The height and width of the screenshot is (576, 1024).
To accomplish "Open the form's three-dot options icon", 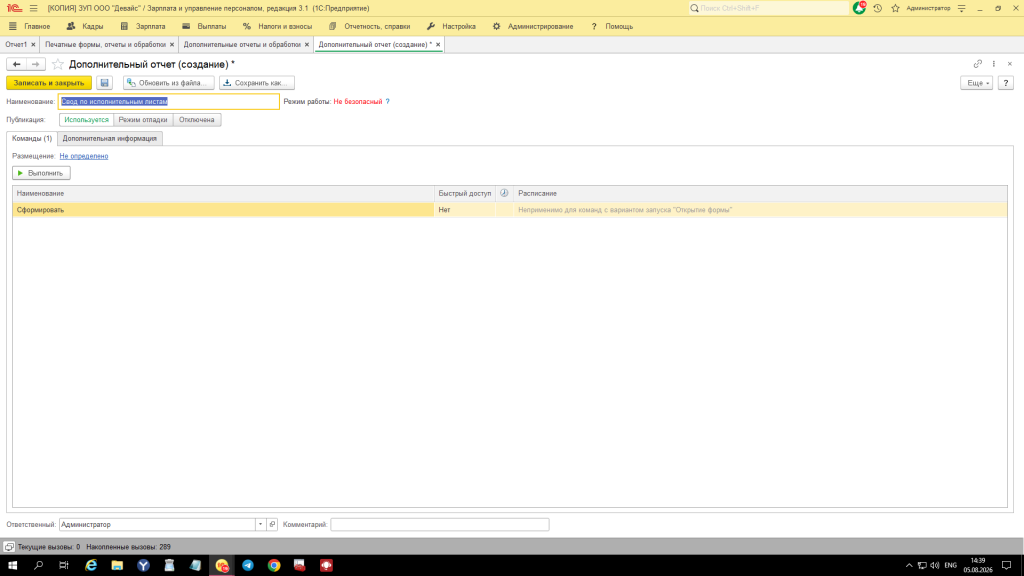I will 994,64.
